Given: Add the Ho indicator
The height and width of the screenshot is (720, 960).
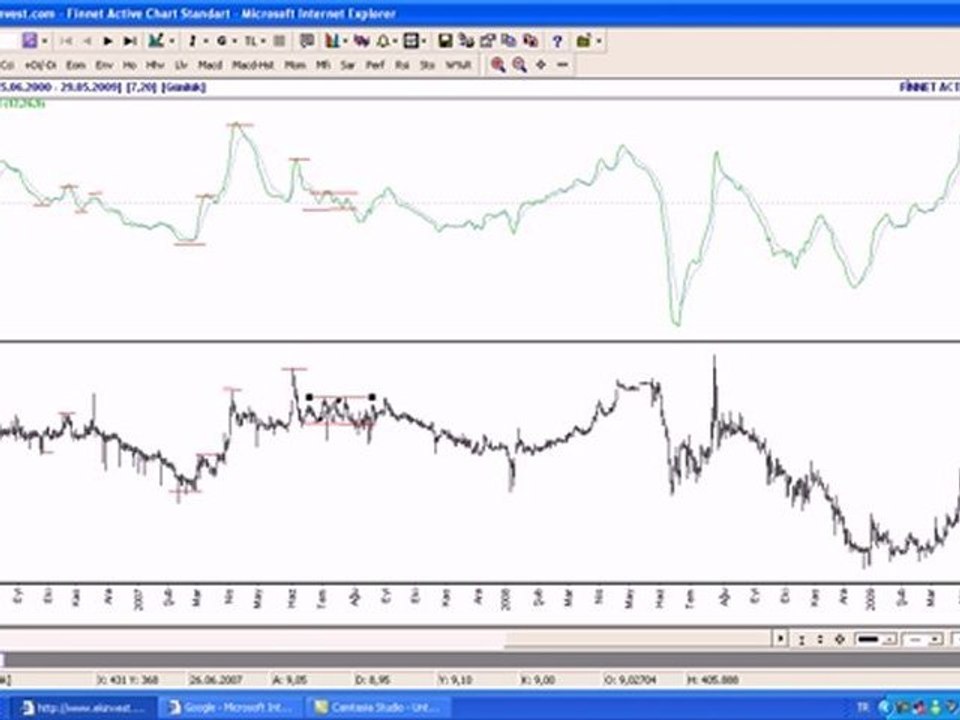Looking at the screenshot, I should click(129, 65).
